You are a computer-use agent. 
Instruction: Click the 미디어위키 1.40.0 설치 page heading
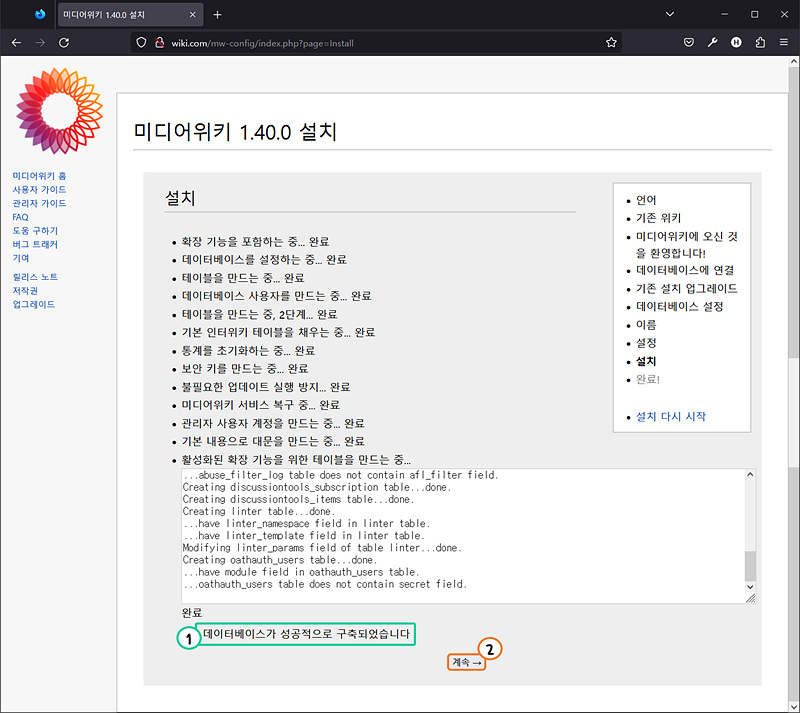coord(235,132)
